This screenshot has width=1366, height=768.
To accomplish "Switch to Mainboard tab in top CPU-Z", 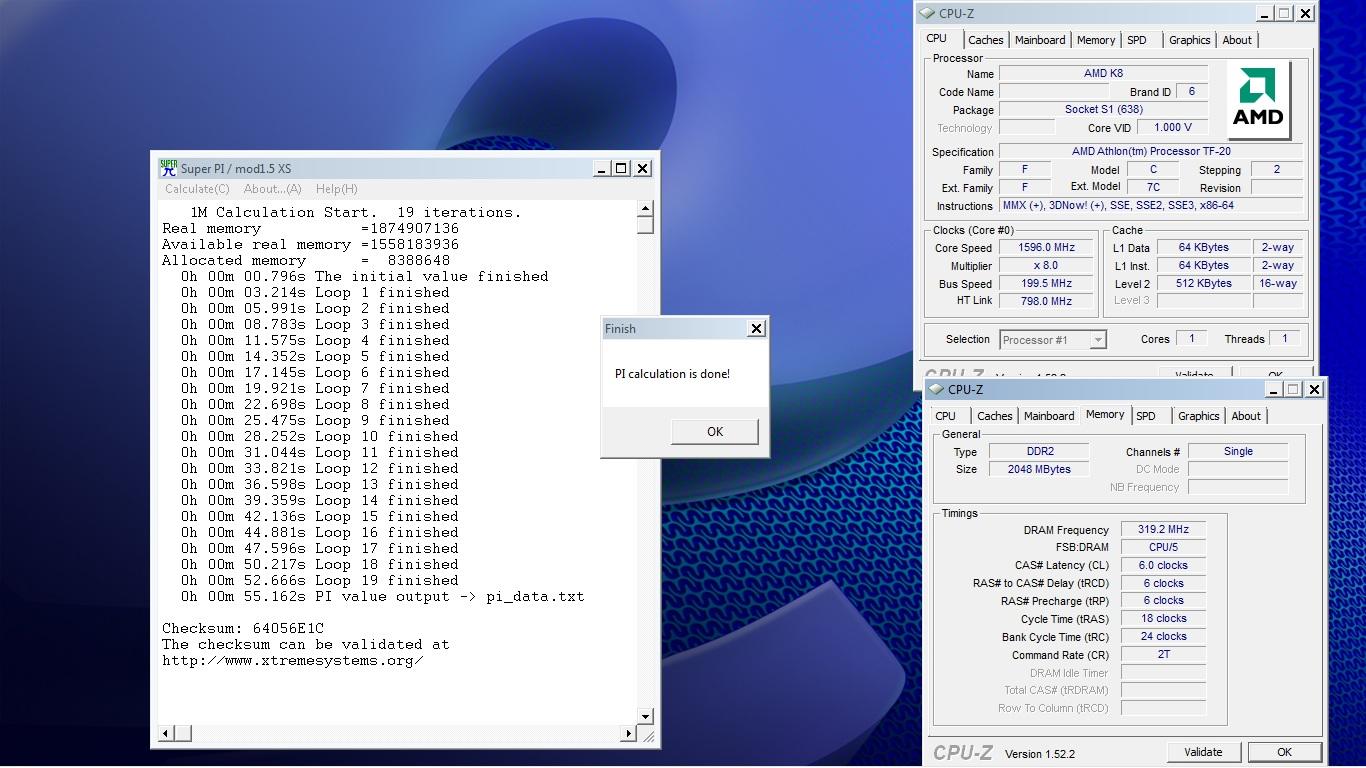I will point(1040,40).
